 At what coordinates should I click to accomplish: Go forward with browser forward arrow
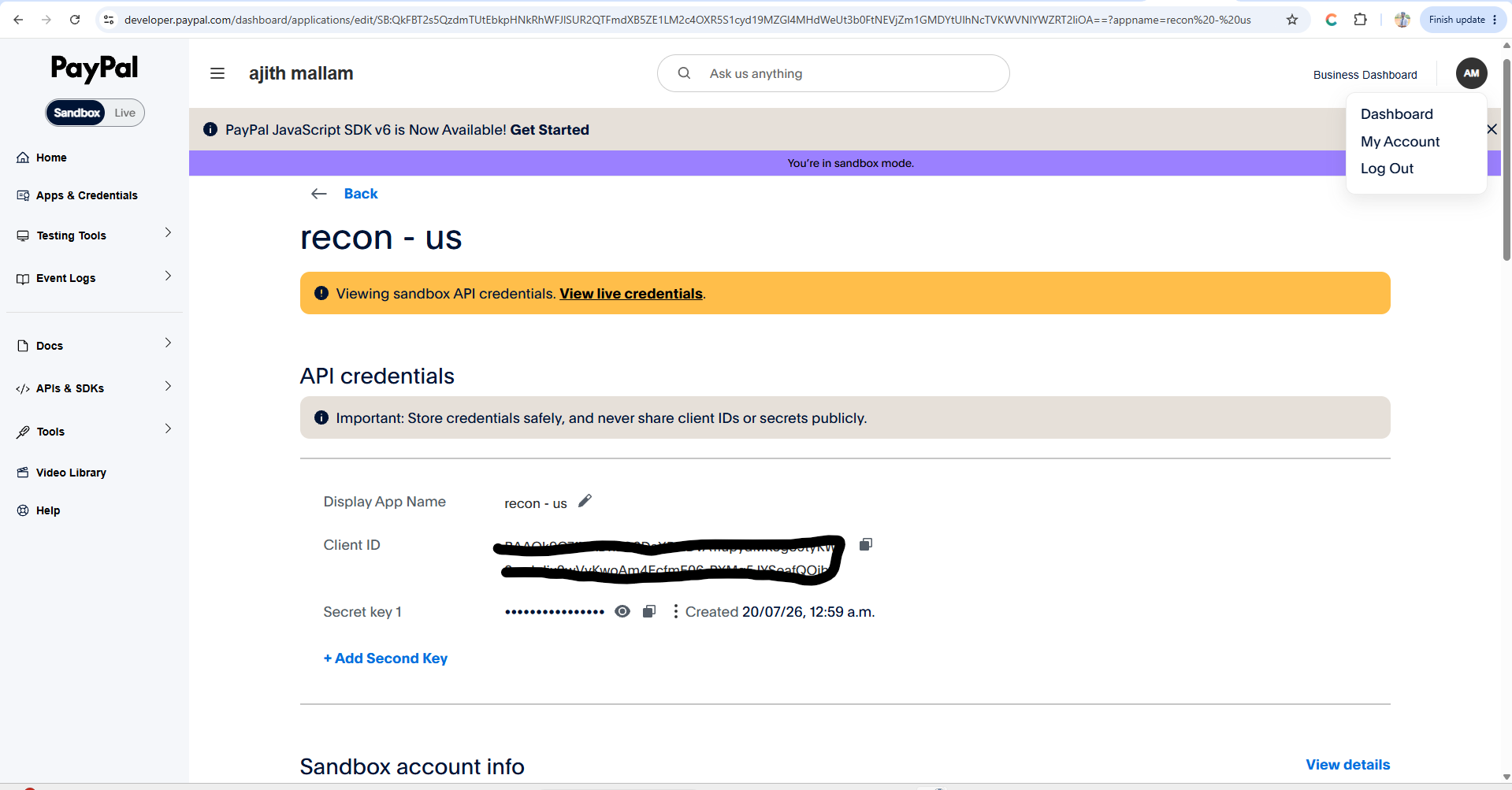46,20
